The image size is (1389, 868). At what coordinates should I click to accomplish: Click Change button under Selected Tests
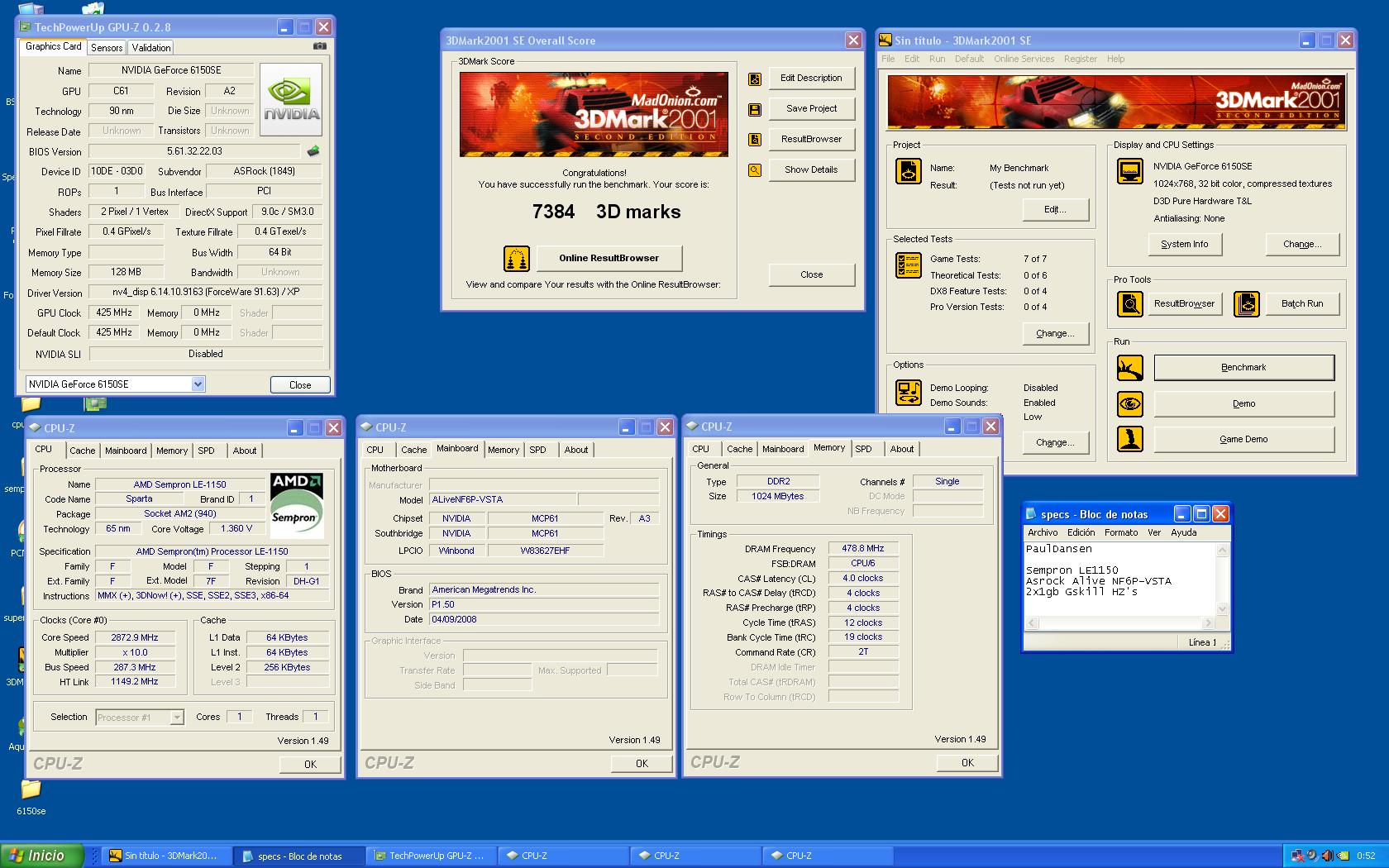pyautogui.click(x=1054, y=334)
